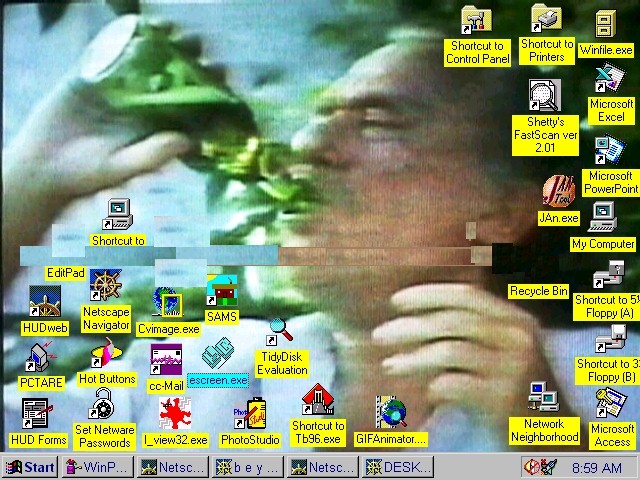Open My Computer from the desktop

point(602,217)
